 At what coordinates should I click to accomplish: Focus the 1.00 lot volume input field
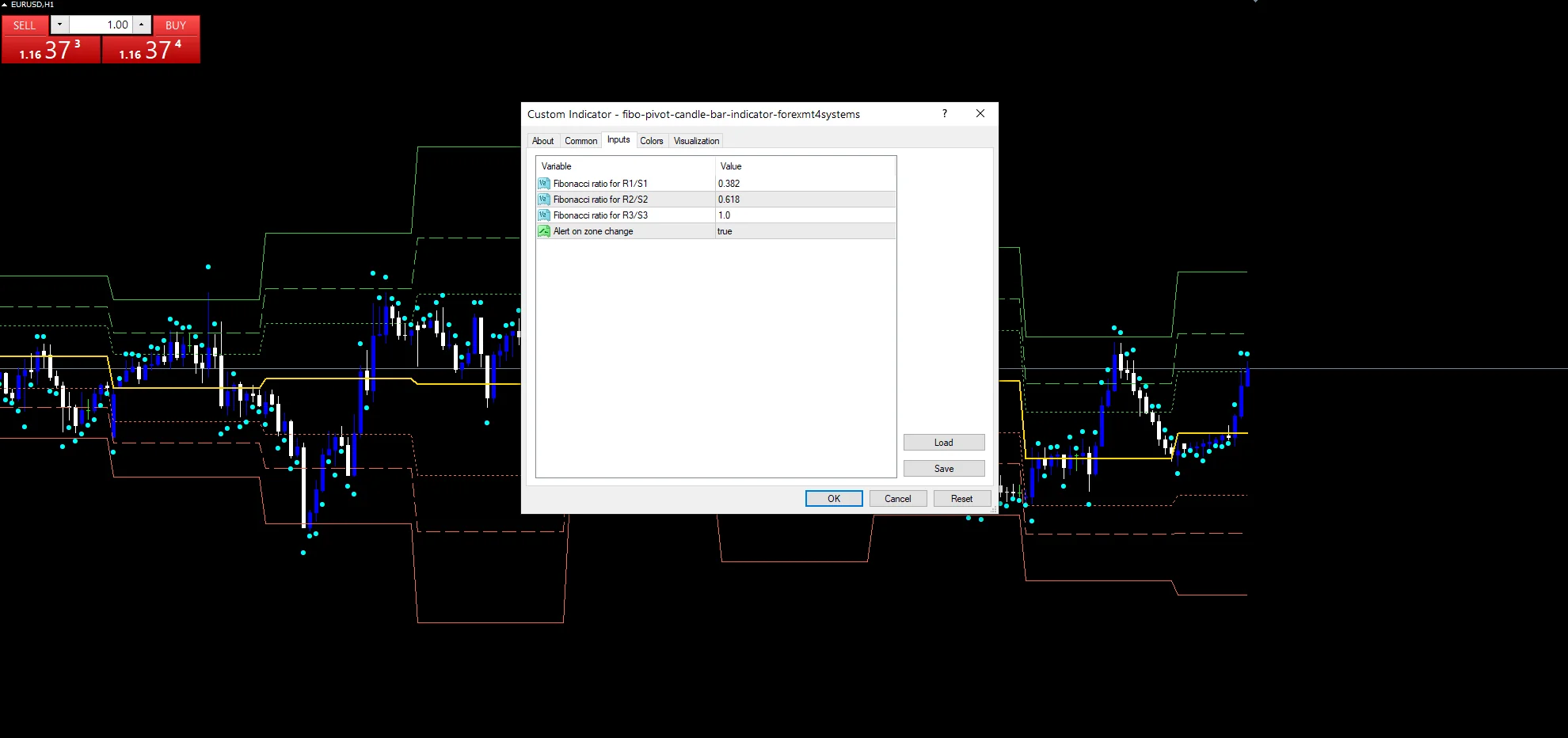[x=101, y=25]
